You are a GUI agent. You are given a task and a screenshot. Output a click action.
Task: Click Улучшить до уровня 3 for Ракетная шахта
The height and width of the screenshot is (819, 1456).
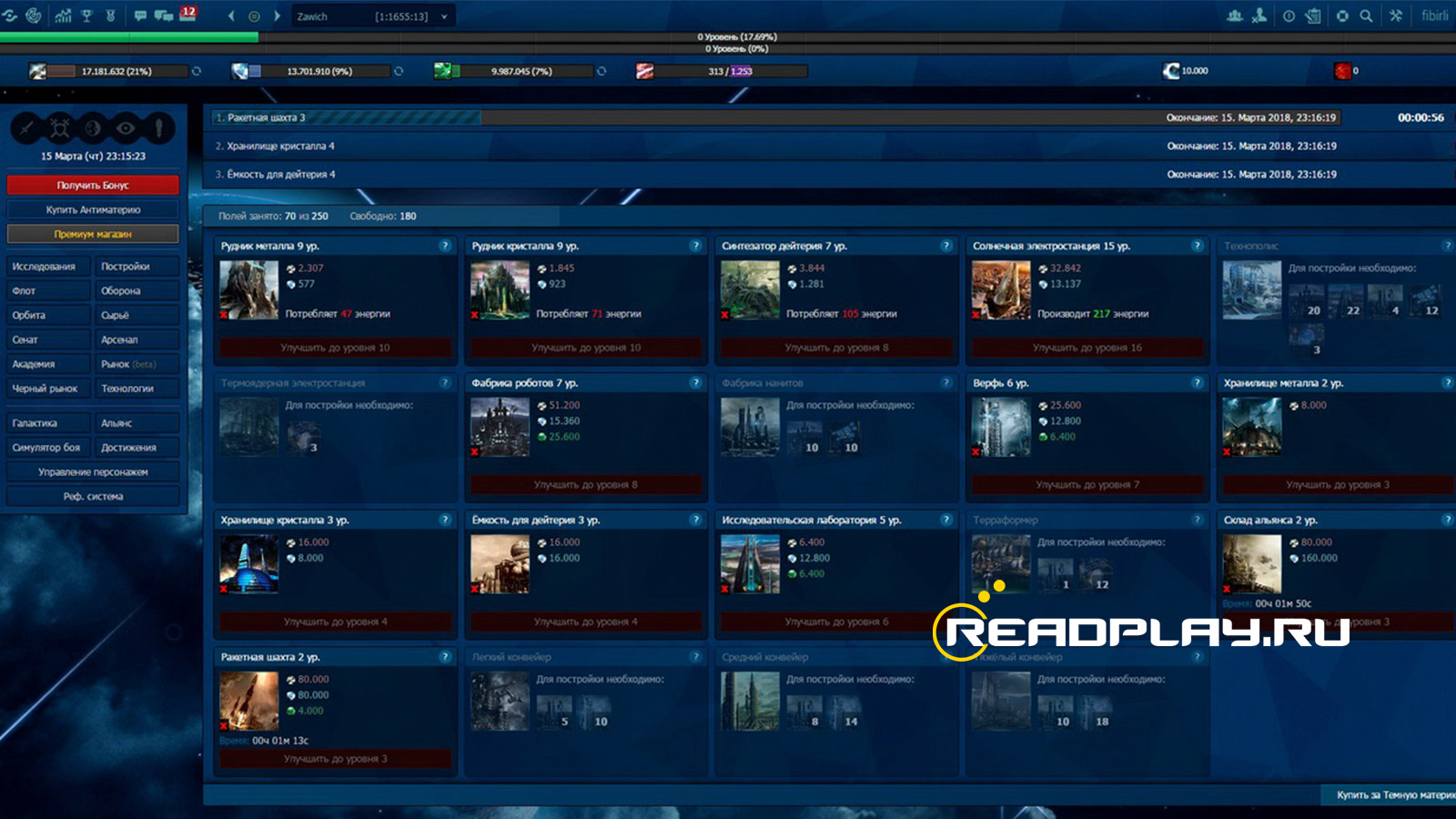click(x=335, y=759)
